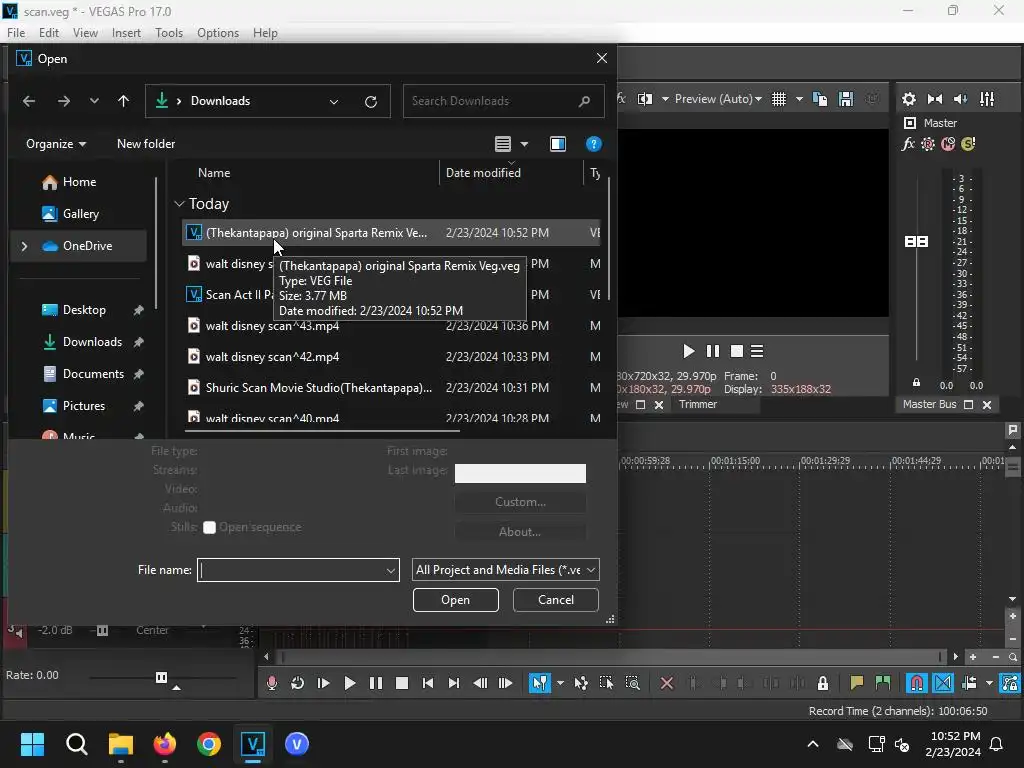
Task: Click New folder in the Open dialog
Action: coord(146,144)
